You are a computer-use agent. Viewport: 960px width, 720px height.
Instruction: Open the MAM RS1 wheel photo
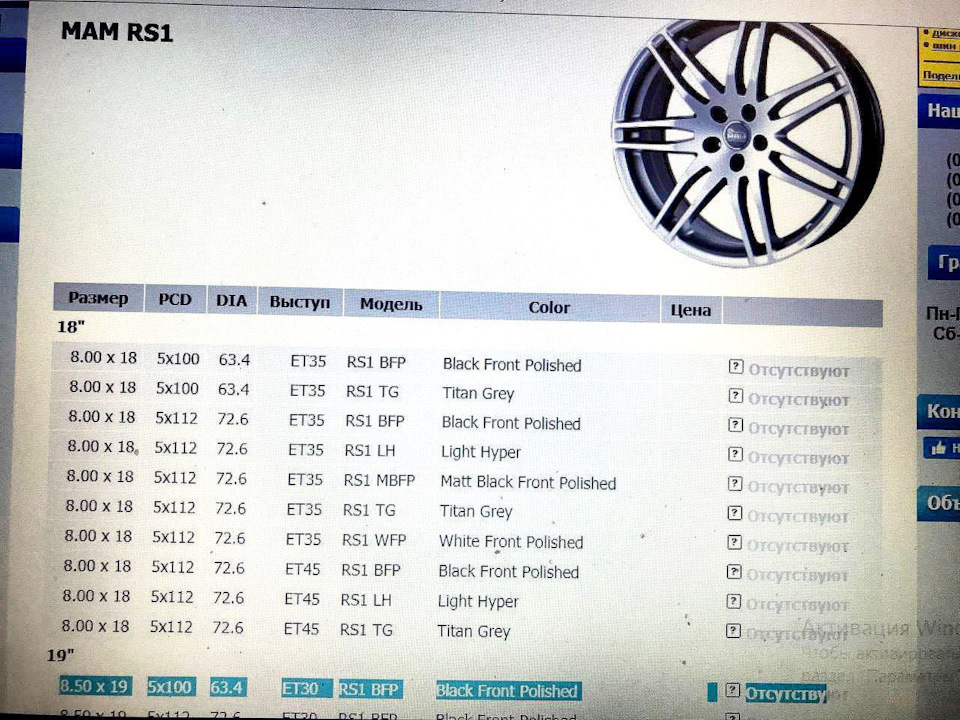tap(748, 143)
